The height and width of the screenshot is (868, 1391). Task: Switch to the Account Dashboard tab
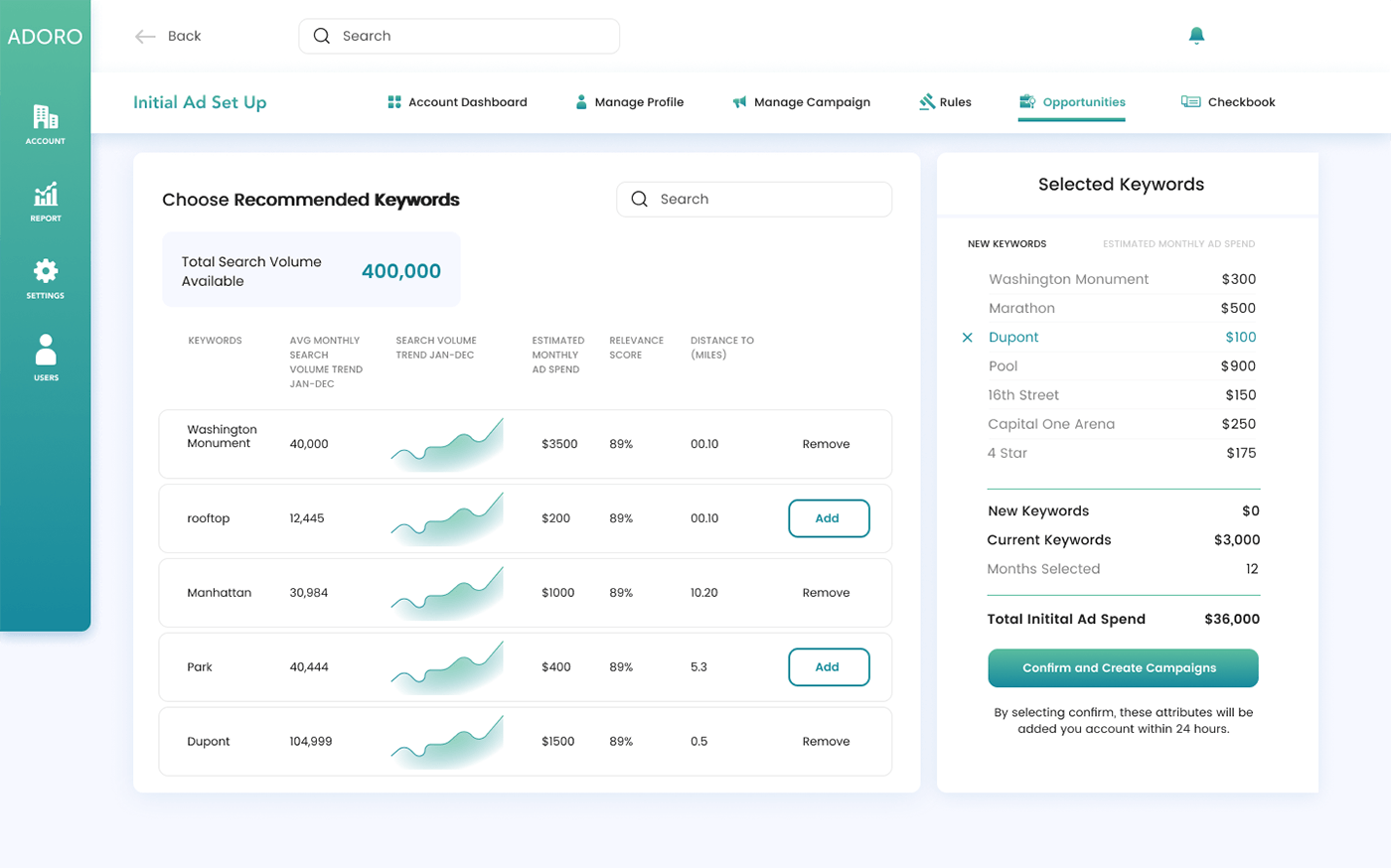457,102
